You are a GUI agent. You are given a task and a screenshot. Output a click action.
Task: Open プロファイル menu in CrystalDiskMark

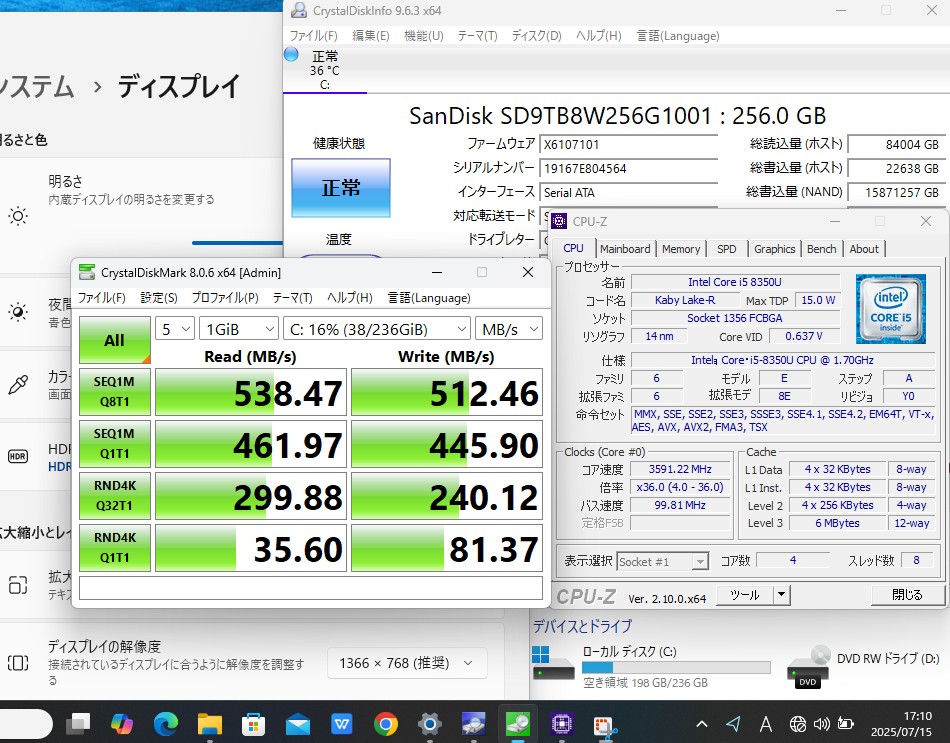click(x=225, y=298)
